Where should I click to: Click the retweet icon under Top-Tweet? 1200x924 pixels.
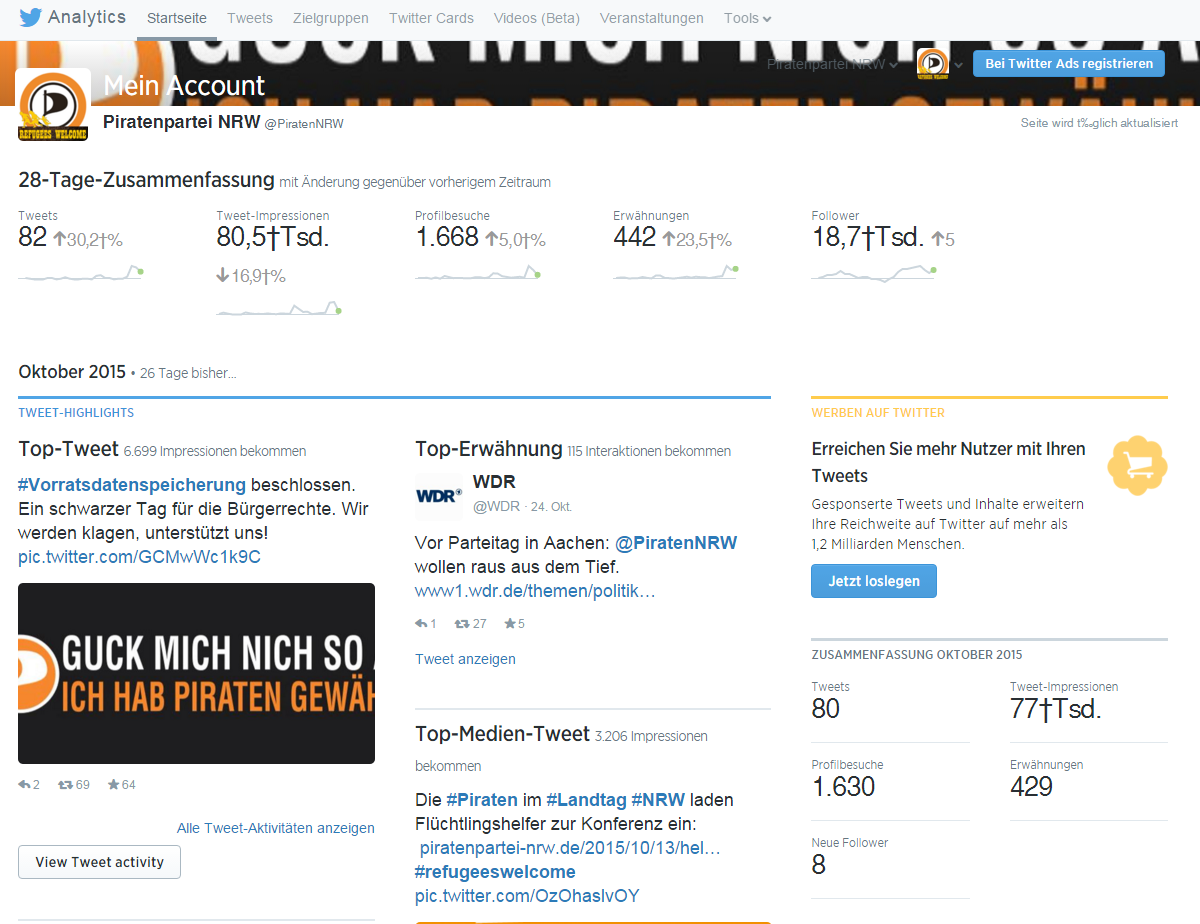(65, 785)
